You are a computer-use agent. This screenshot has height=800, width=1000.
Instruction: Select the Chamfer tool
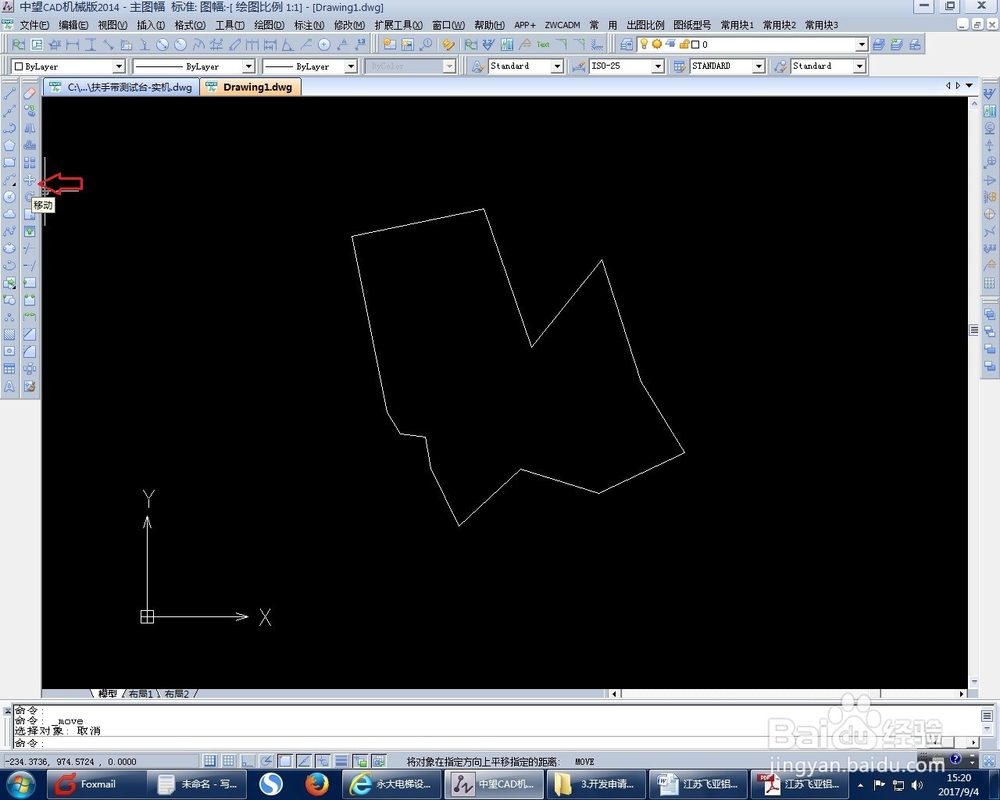(29, 334)
